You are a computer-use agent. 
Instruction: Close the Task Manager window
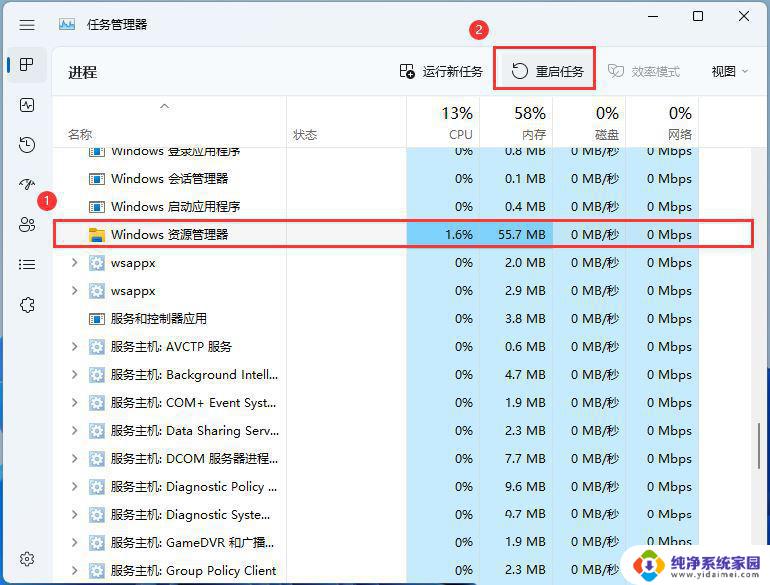point(744,17)
